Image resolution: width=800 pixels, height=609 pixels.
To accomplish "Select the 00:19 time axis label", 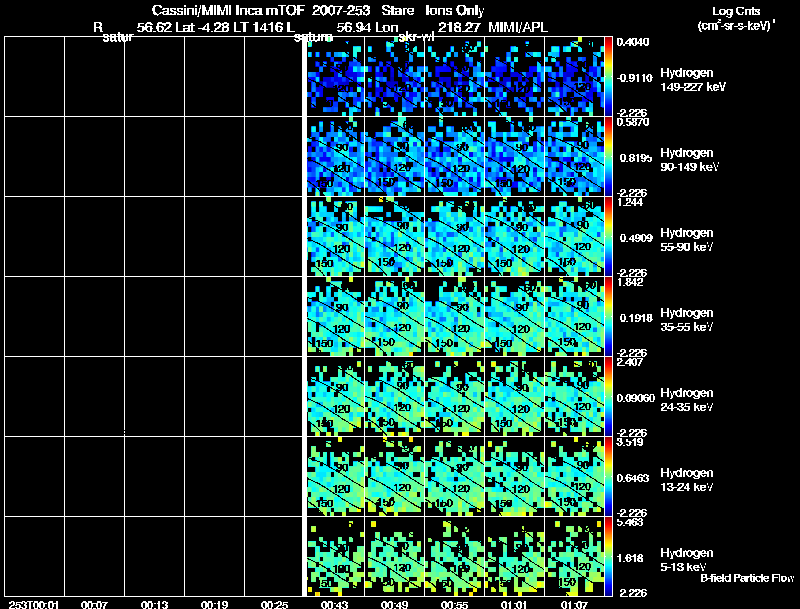I will pos(214,604).
